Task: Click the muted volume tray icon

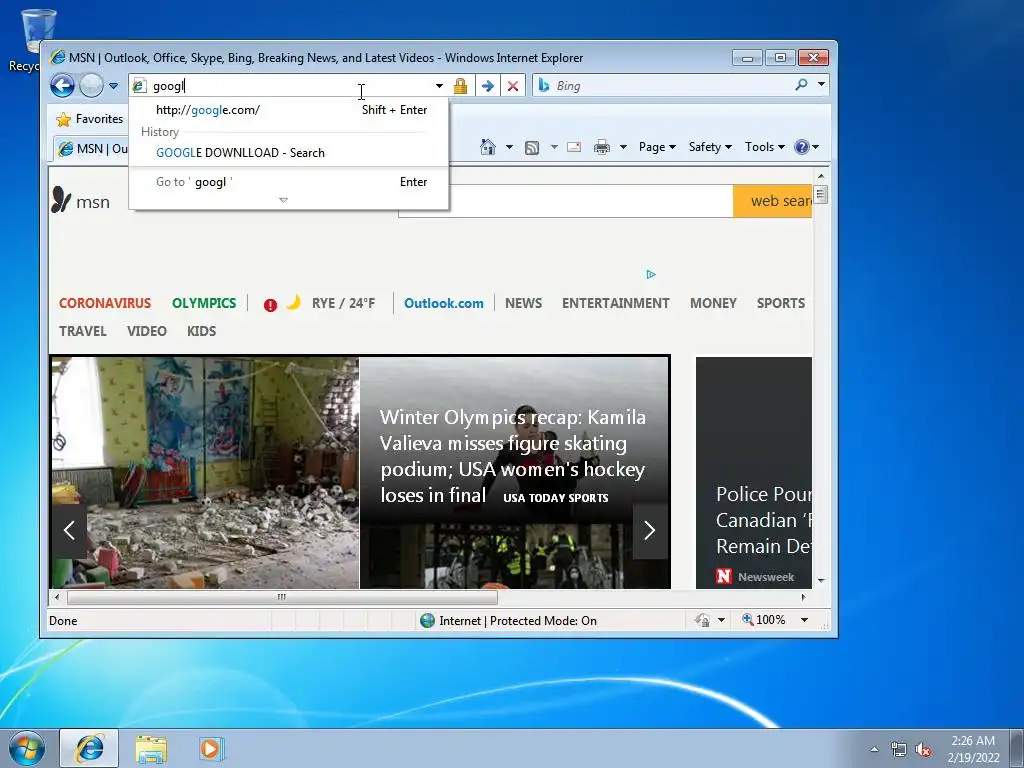Action: point(923,750)
